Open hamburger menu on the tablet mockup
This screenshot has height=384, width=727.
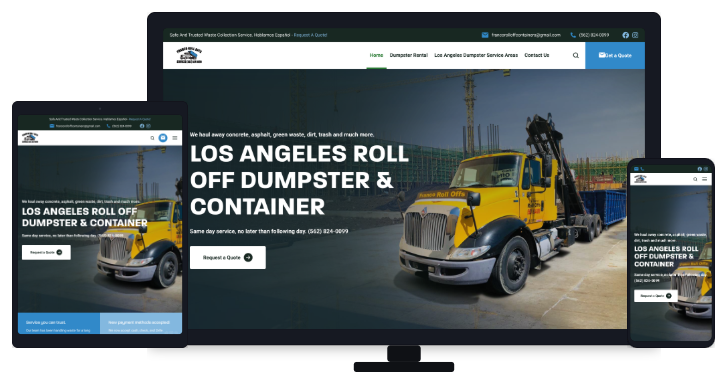[x=175, y=138]
